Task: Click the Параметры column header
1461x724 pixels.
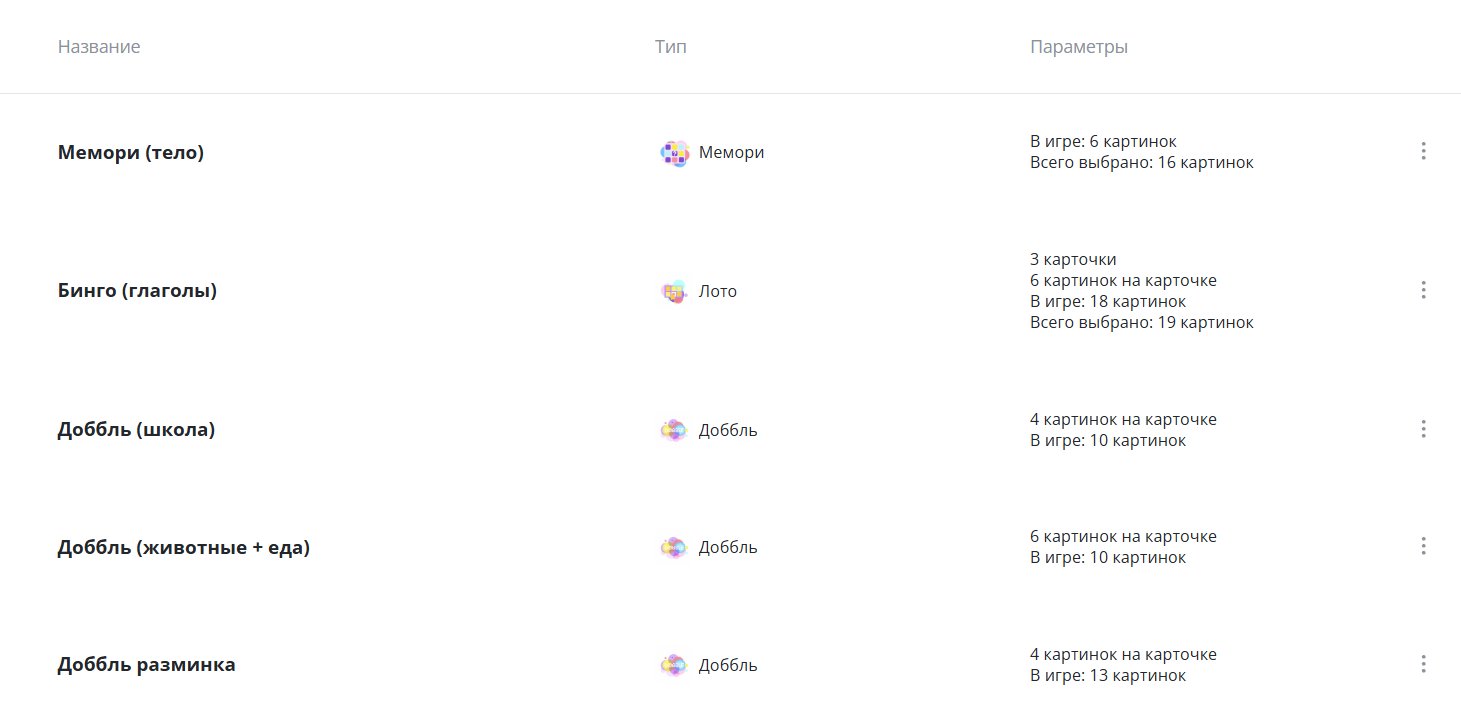Action: [1079, 47]
